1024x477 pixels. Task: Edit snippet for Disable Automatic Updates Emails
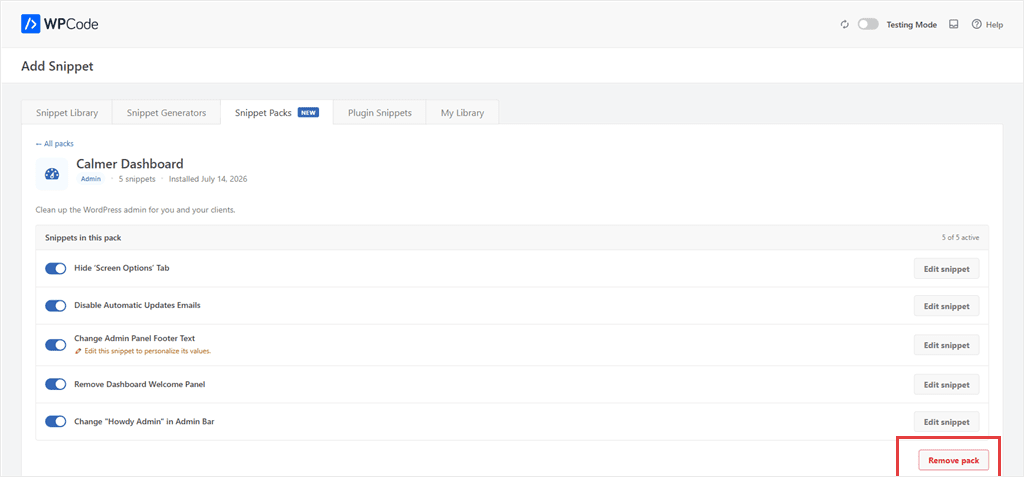946,306
